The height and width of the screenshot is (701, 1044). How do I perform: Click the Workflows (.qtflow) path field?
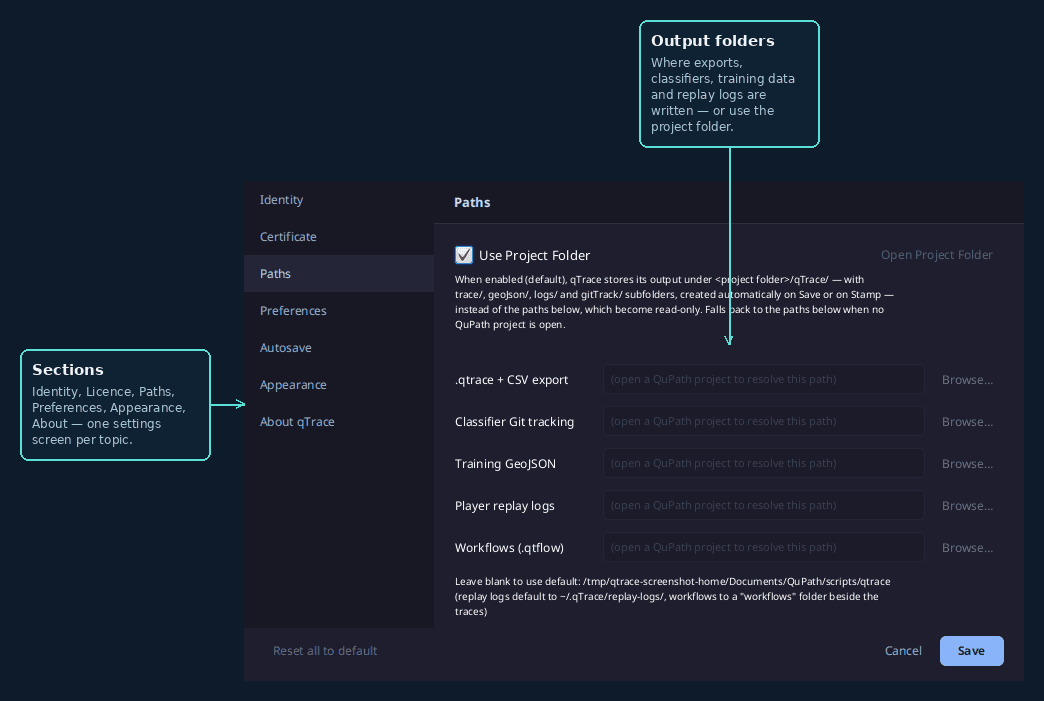[764, 547]
